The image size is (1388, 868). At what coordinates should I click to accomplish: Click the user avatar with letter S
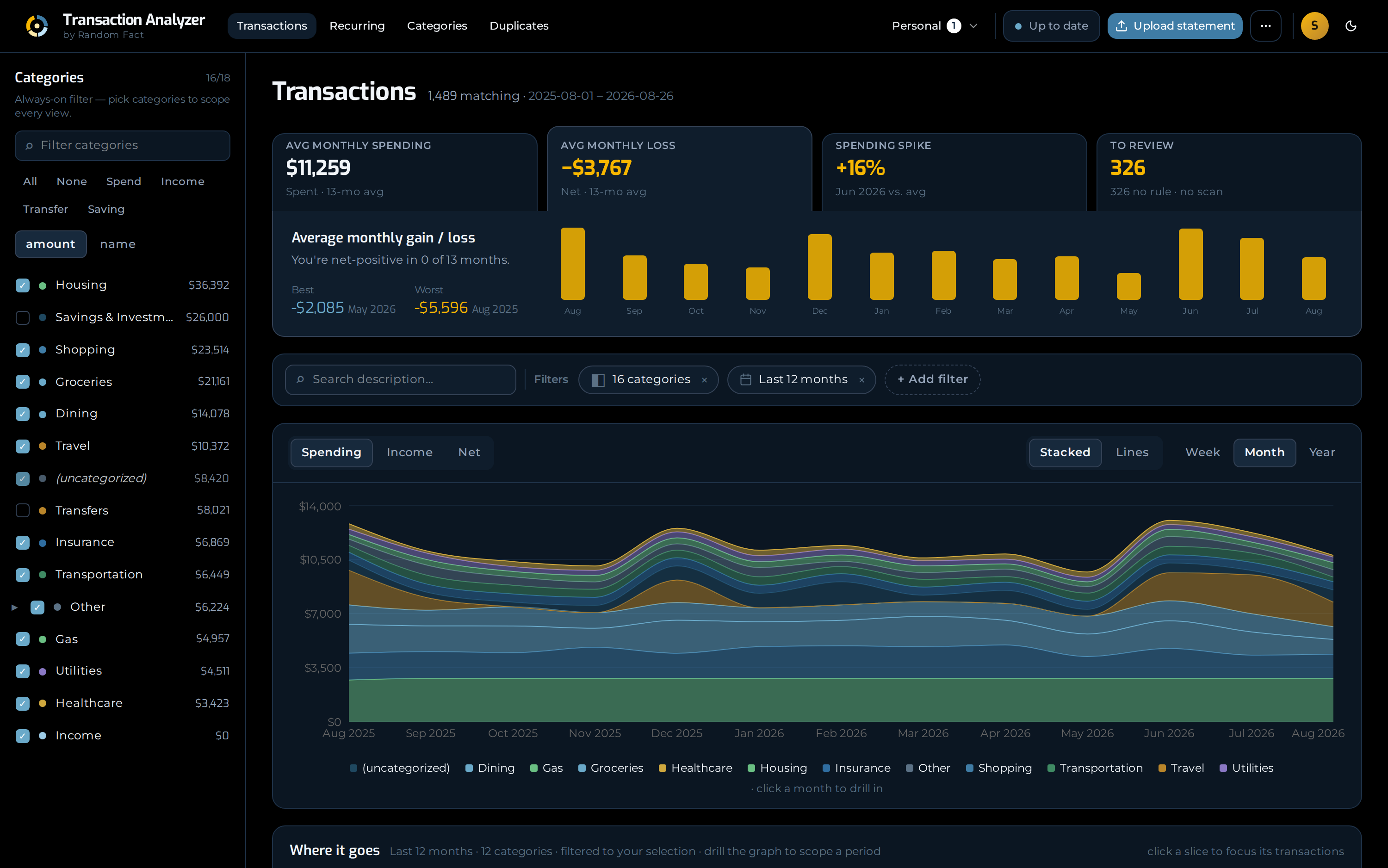coord(1314,26)
